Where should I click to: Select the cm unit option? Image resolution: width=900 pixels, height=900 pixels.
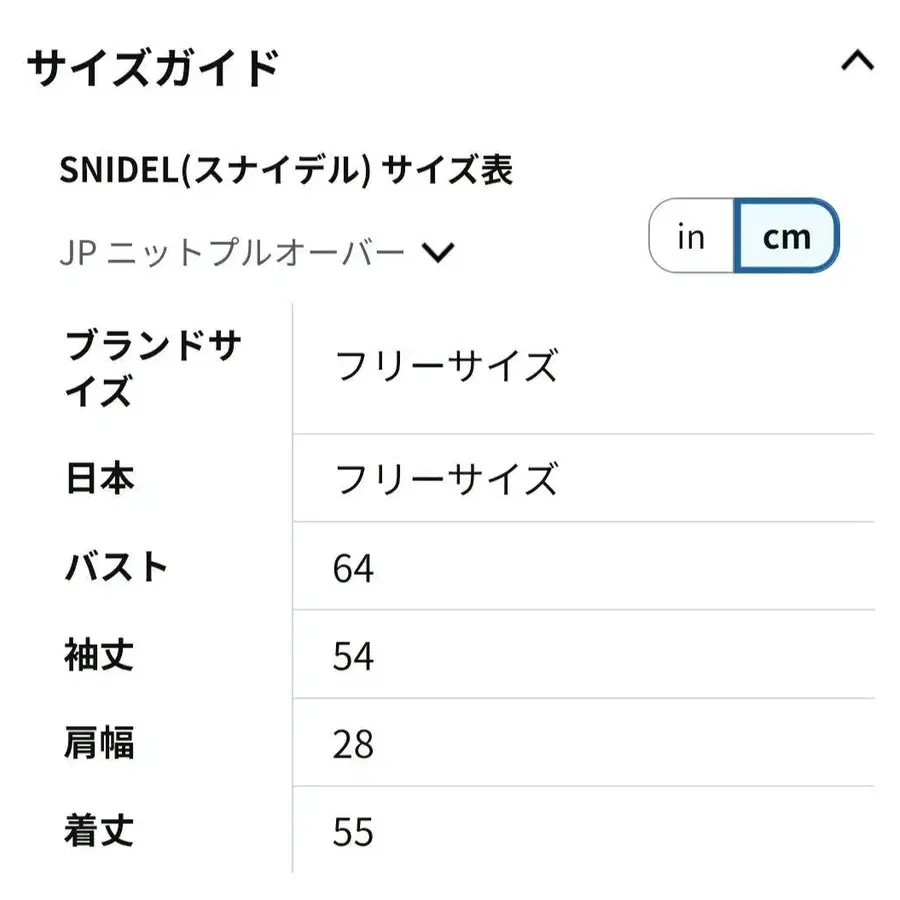tap(788, 236)
